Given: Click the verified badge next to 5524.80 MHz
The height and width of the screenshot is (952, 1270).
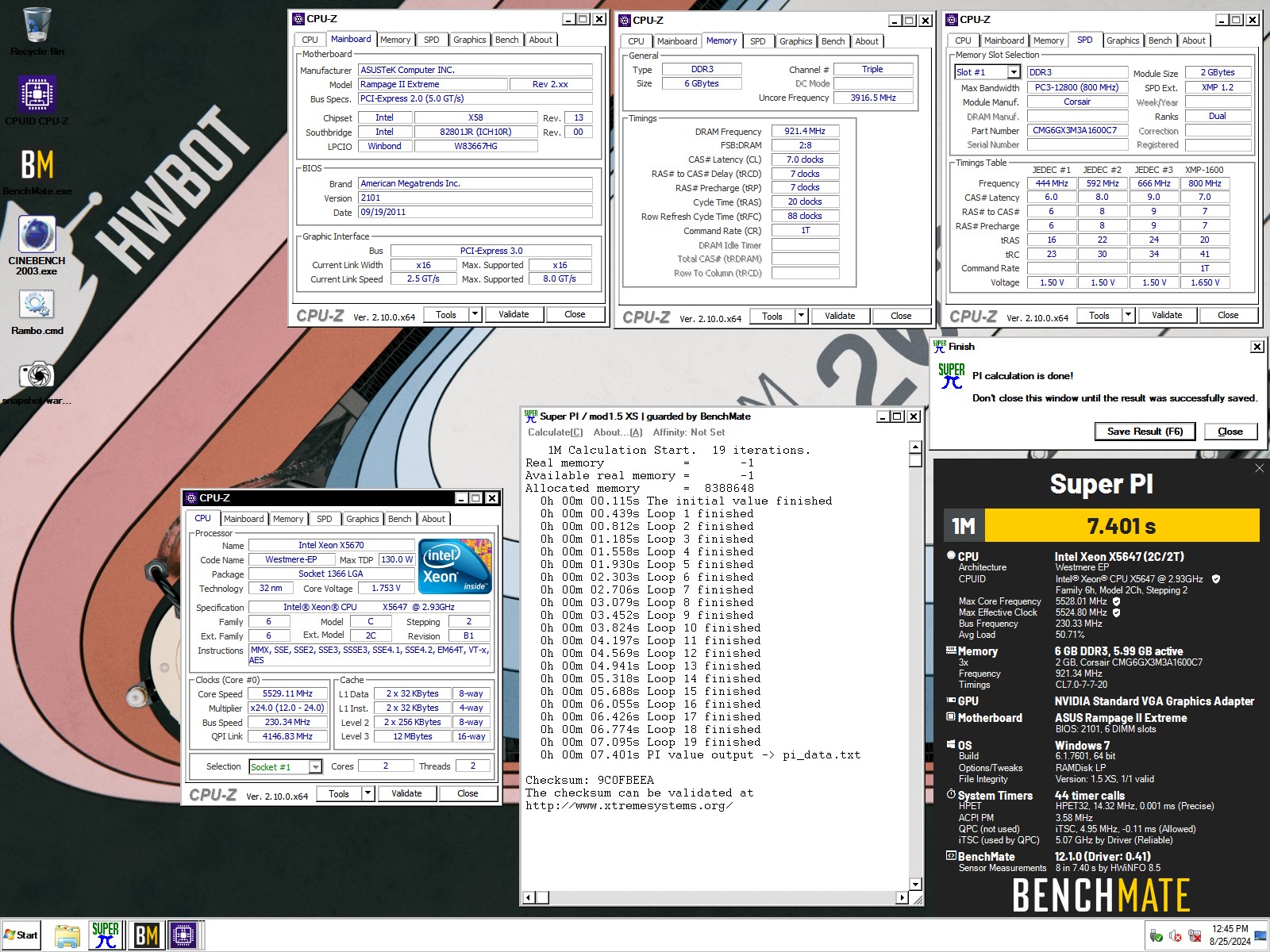Looking at the screenshot, I should pos(1116,612).
